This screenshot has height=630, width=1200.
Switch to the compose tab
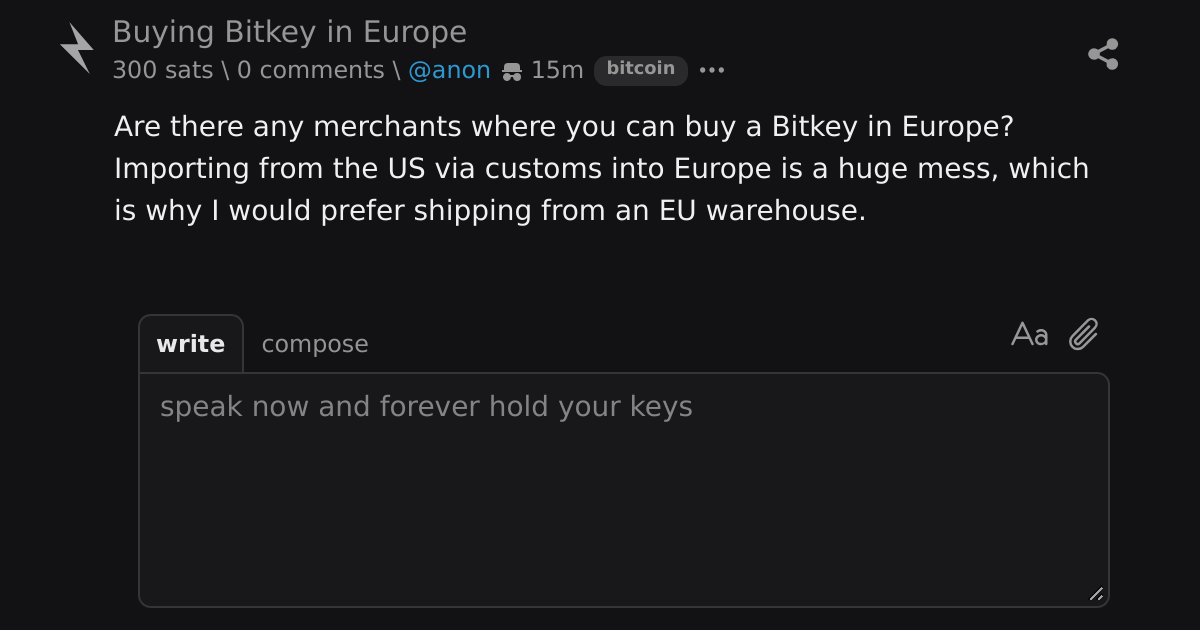point(315,344)
